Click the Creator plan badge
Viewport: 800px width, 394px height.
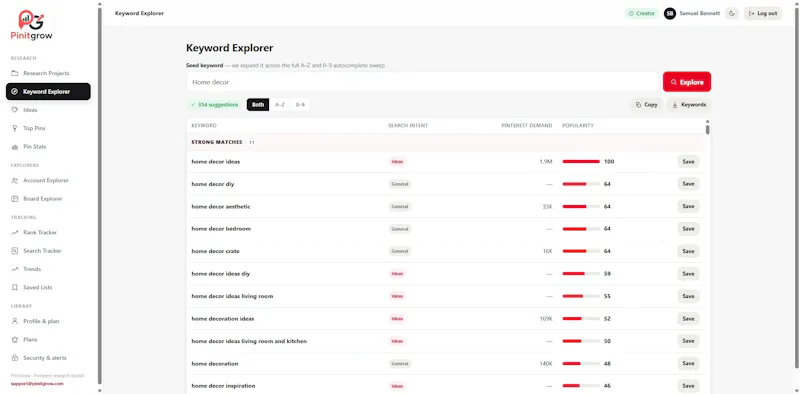click(642, 13)
